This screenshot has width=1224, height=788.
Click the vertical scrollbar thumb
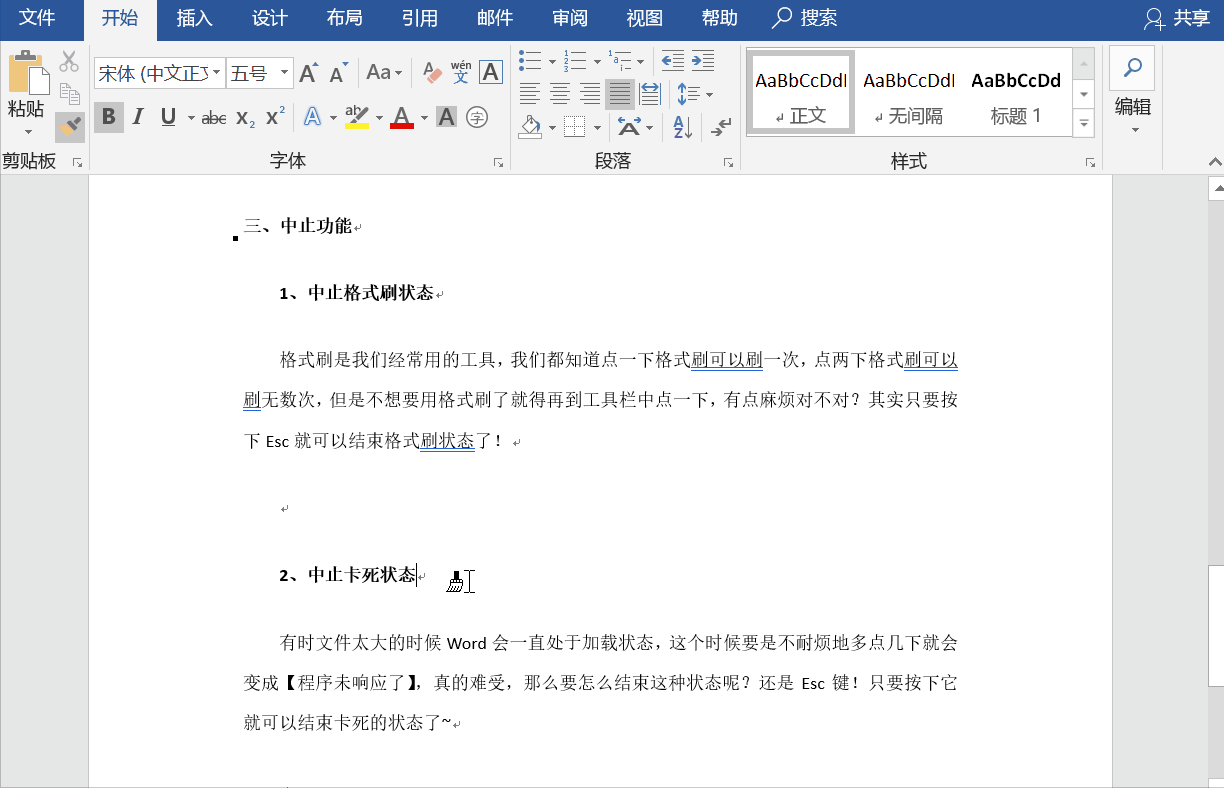[1216, 626]
